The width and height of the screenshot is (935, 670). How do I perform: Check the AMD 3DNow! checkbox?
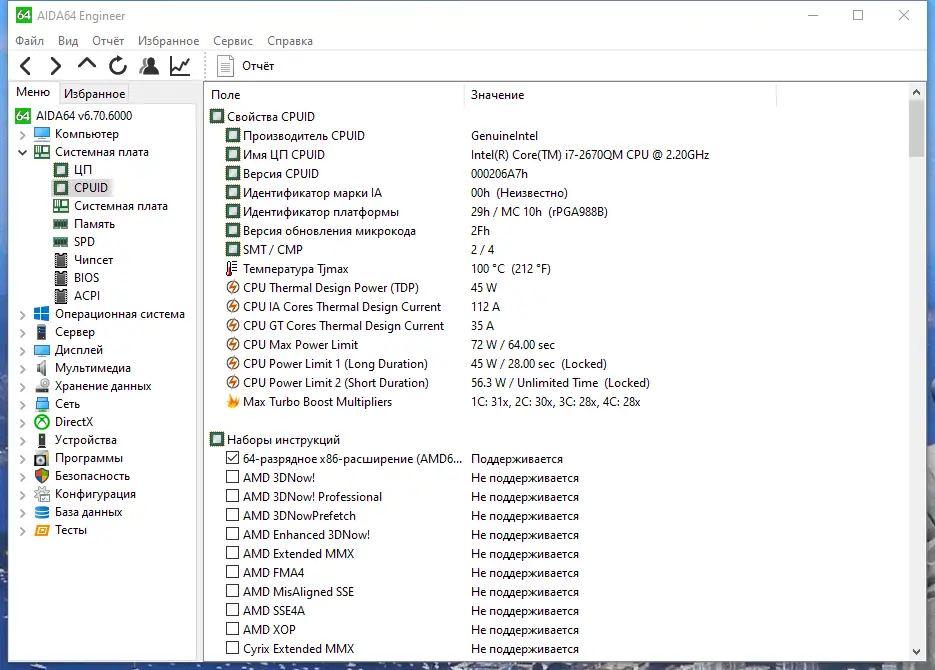coord(231,477)
